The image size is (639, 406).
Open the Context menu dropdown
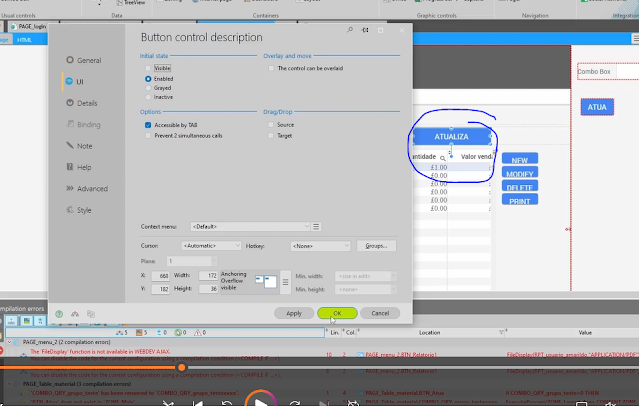click(x=250, y=226)
